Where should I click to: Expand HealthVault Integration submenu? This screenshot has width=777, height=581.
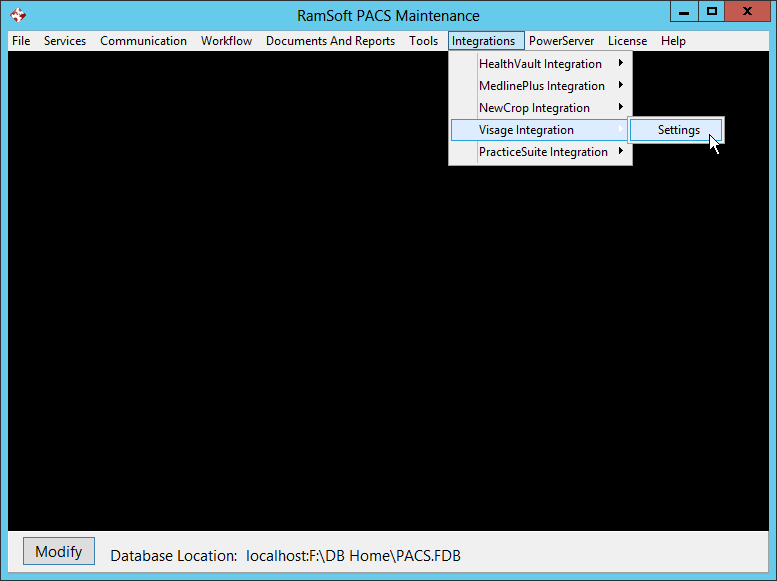click(x=540, y=64)
